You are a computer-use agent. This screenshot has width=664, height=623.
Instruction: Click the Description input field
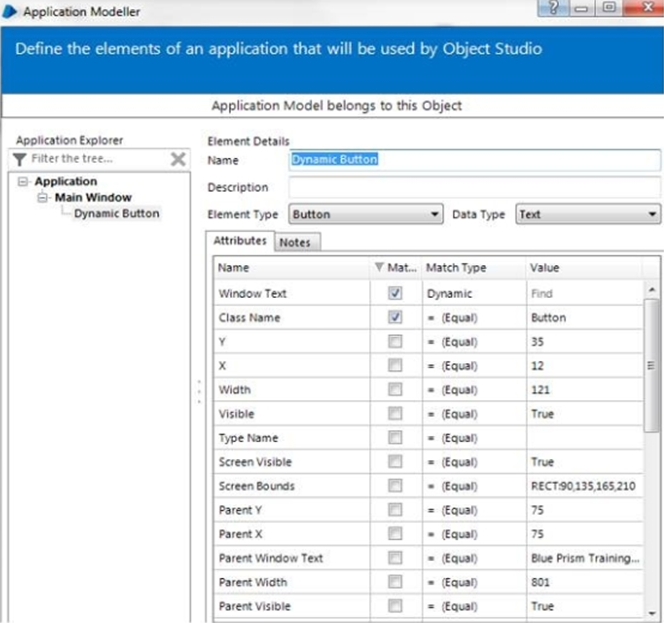[x=474, y=187]
